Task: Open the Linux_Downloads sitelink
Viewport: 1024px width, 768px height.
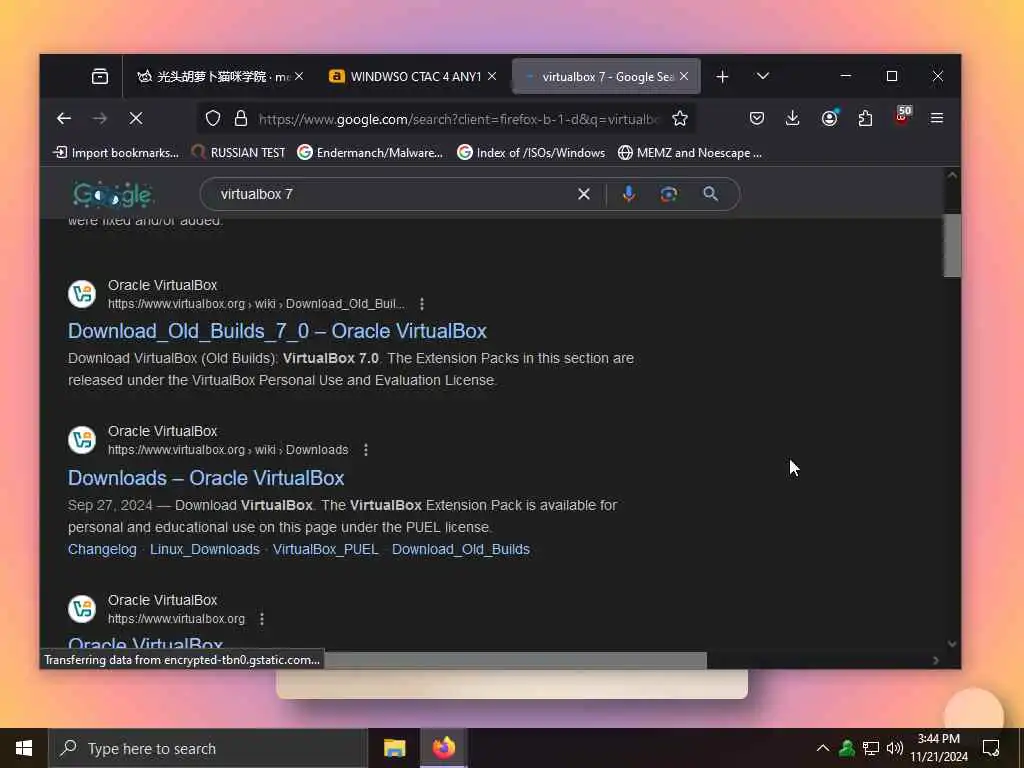Action: tap(204, 549)
